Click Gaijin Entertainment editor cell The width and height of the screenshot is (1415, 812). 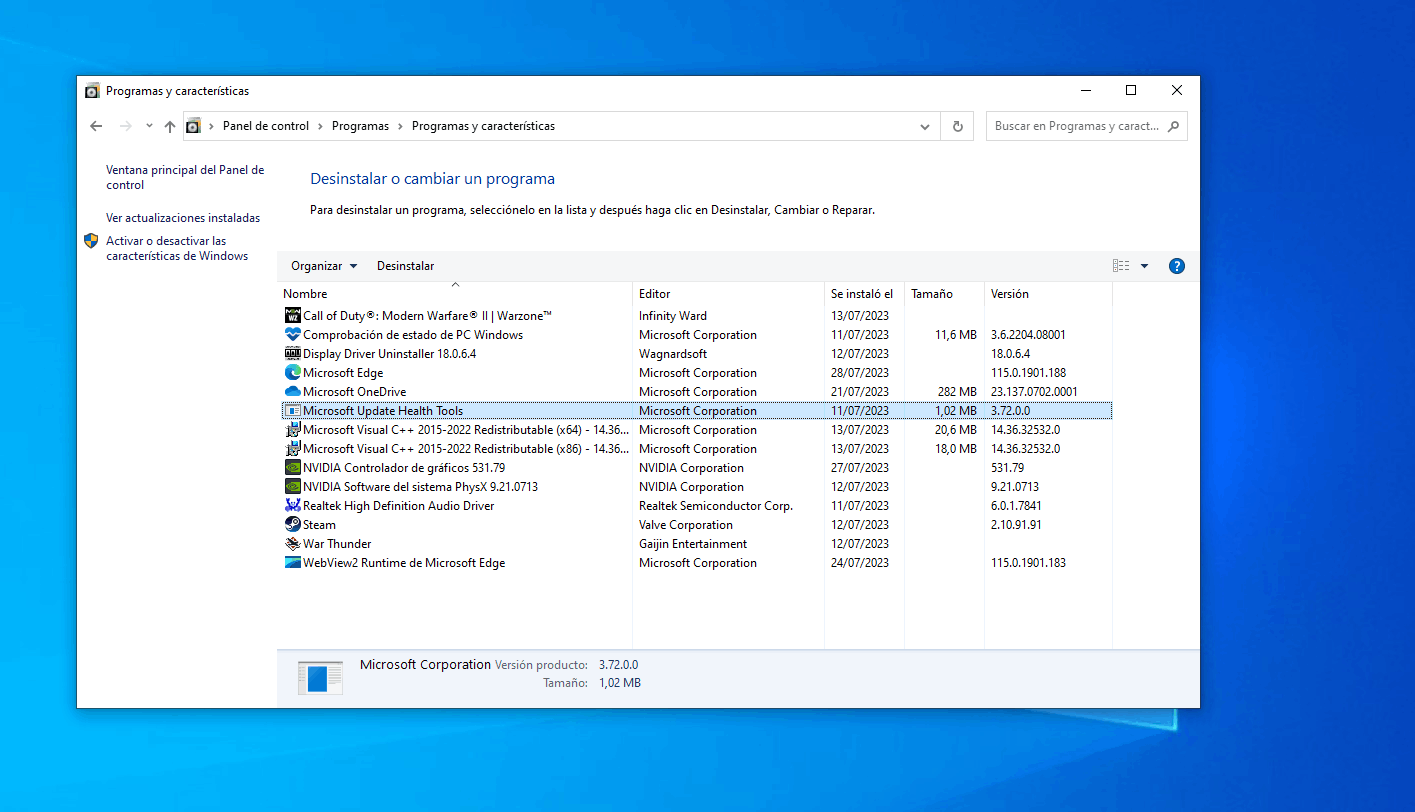[693, 544]
